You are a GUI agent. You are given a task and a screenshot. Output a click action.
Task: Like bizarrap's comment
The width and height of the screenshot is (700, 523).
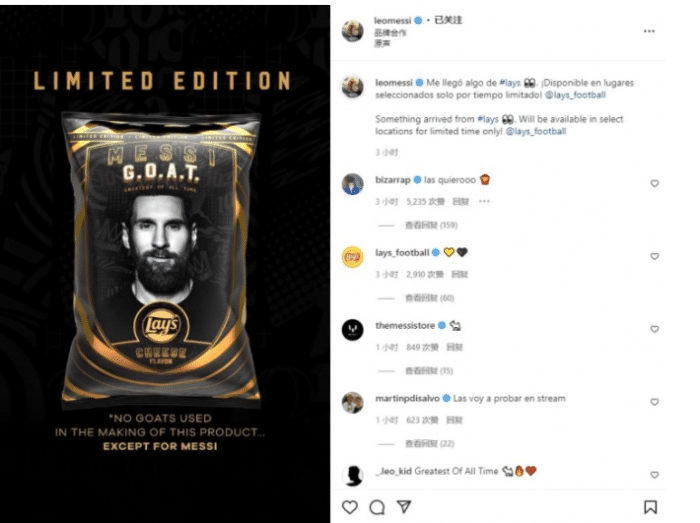654,183
